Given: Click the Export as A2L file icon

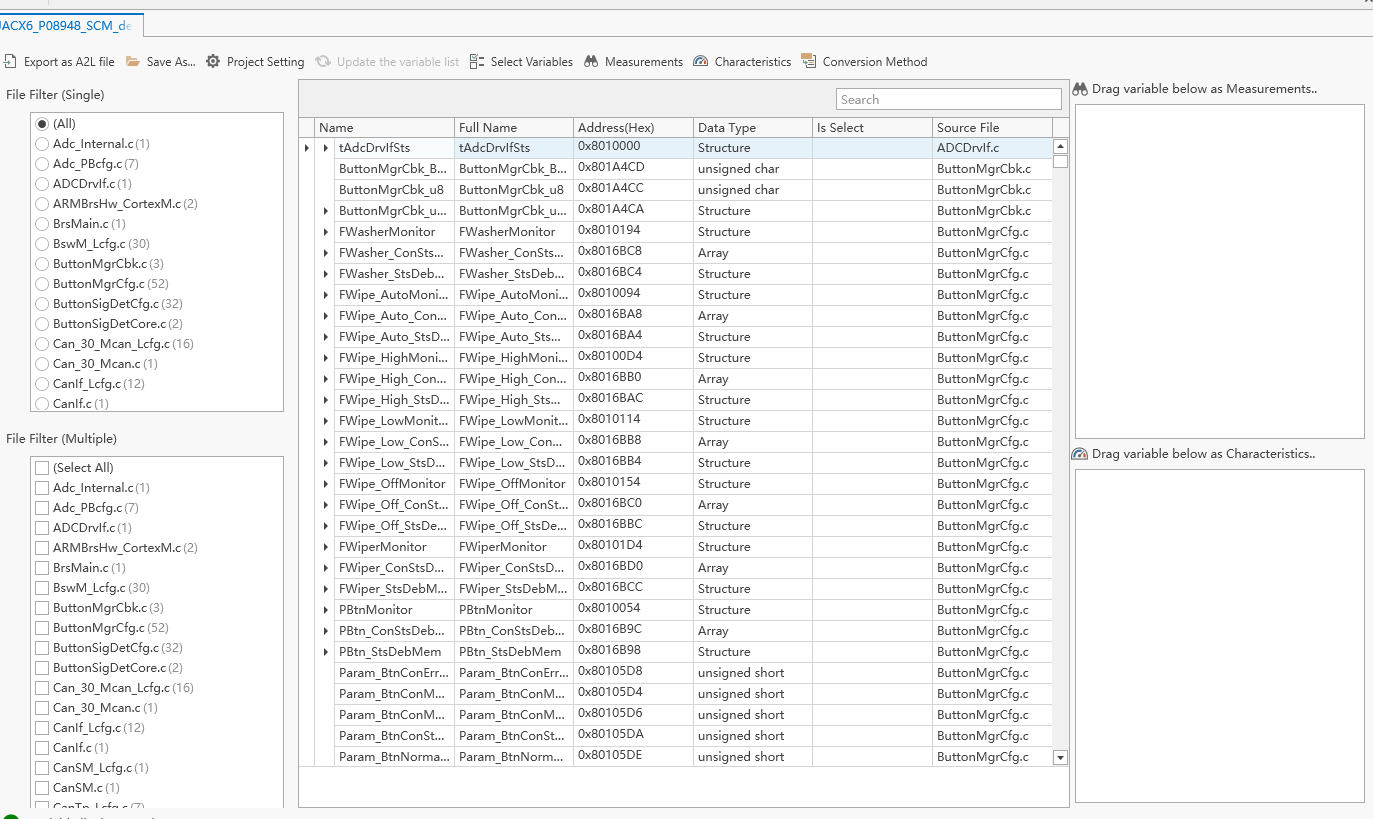Looking at the screenshot, I should 10,62.
